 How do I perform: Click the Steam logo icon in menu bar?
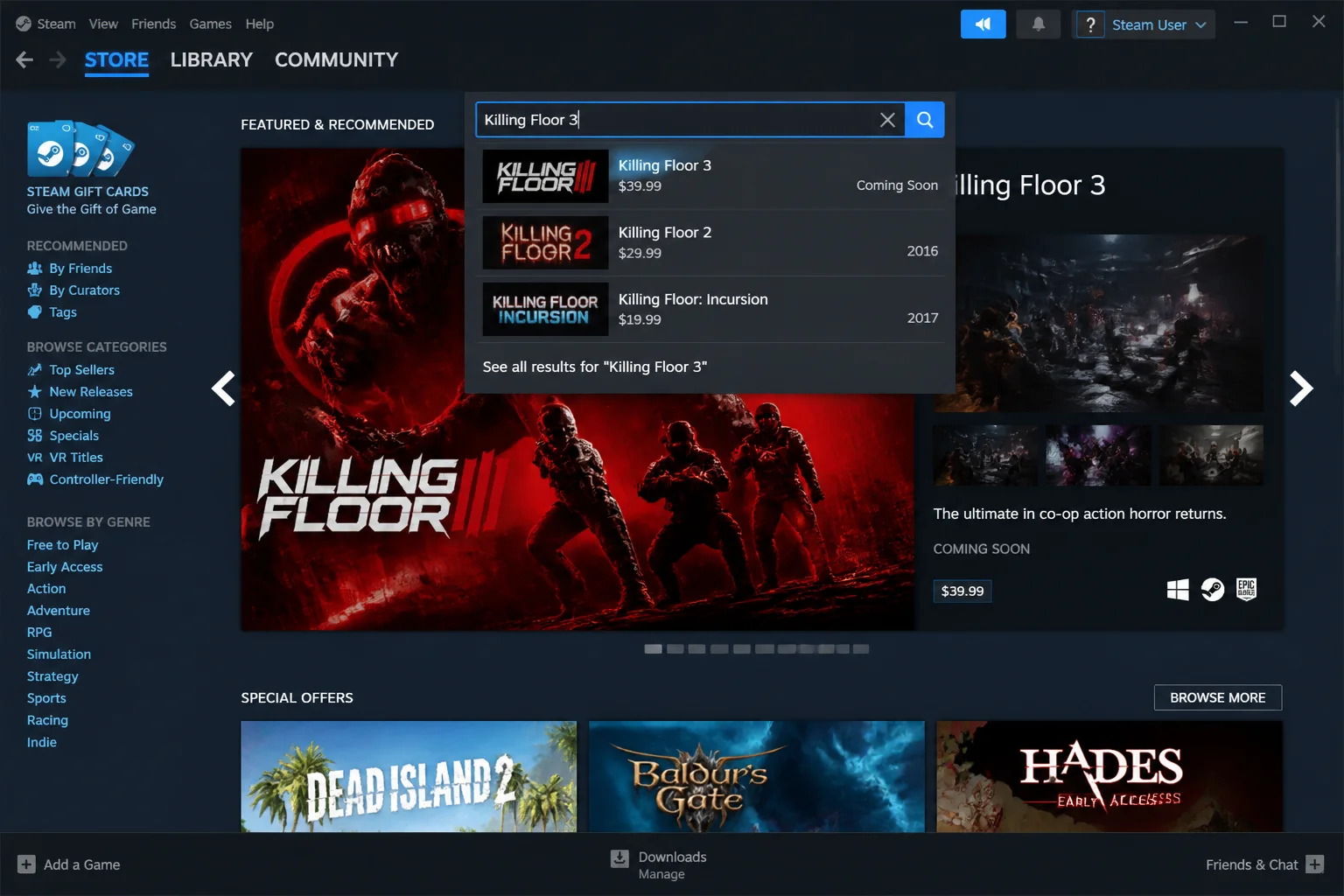click(24, 24)
